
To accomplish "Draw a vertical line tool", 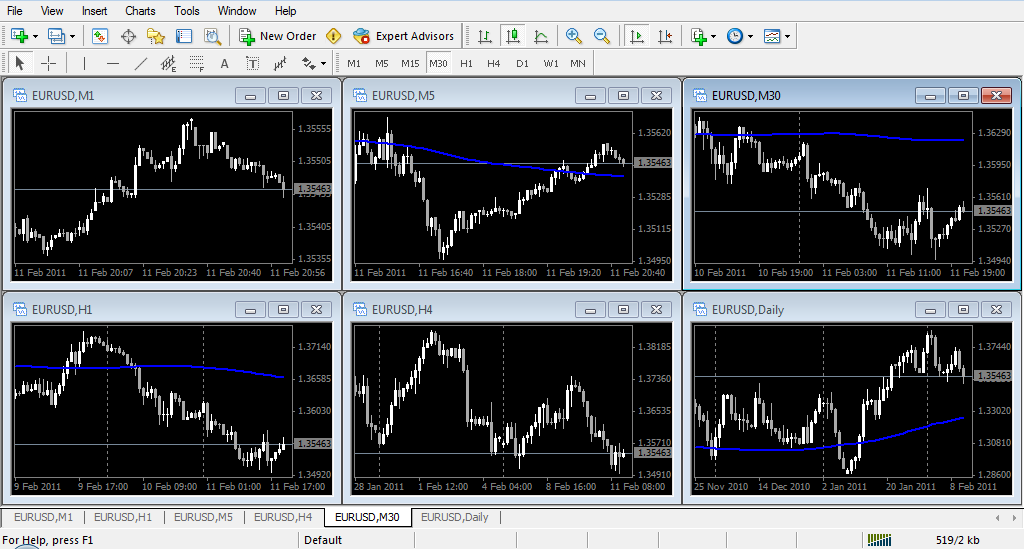I will 84,63.
